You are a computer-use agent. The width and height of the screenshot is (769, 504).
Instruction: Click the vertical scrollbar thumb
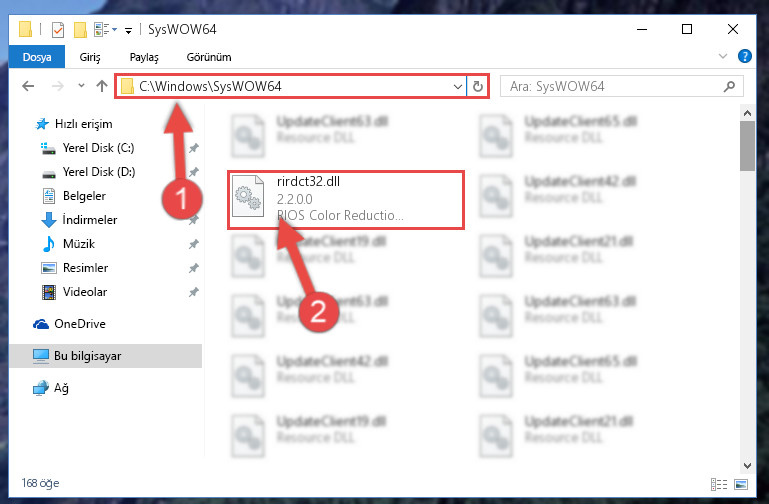pos(747,146)
